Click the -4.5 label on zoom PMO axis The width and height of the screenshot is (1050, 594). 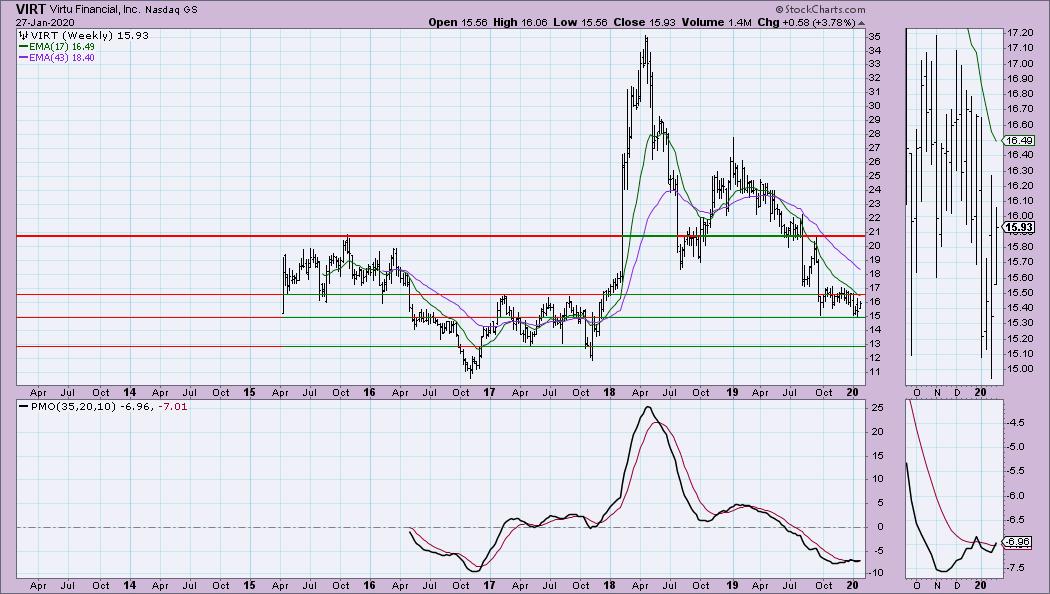1015,423
